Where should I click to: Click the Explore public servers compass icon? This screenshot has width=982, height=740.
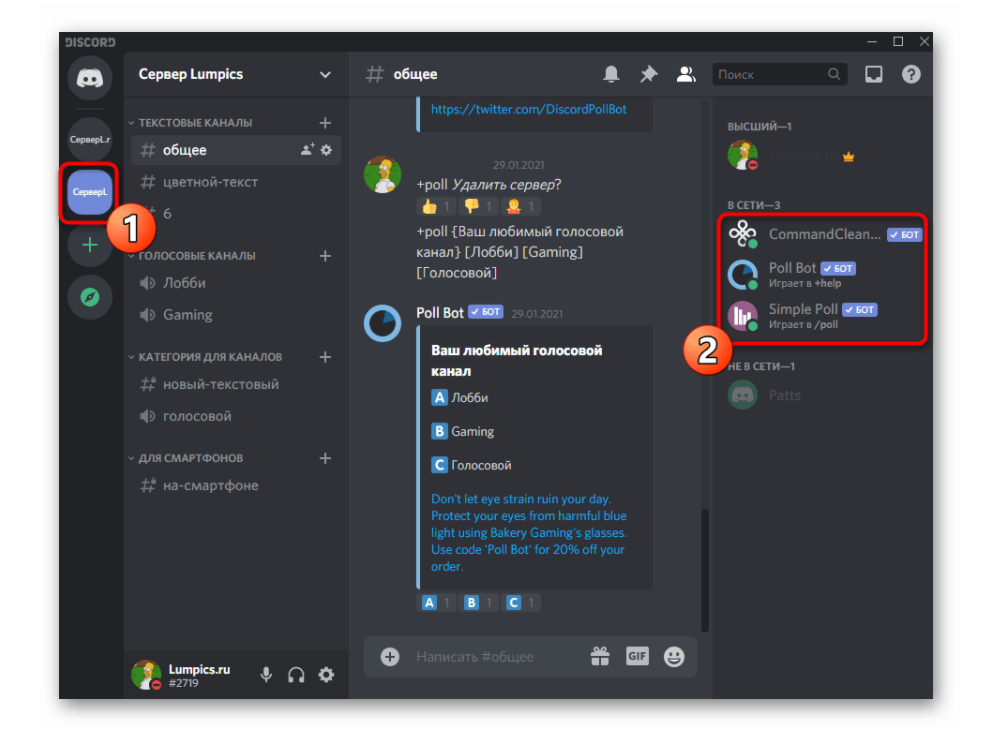(90, 297)
